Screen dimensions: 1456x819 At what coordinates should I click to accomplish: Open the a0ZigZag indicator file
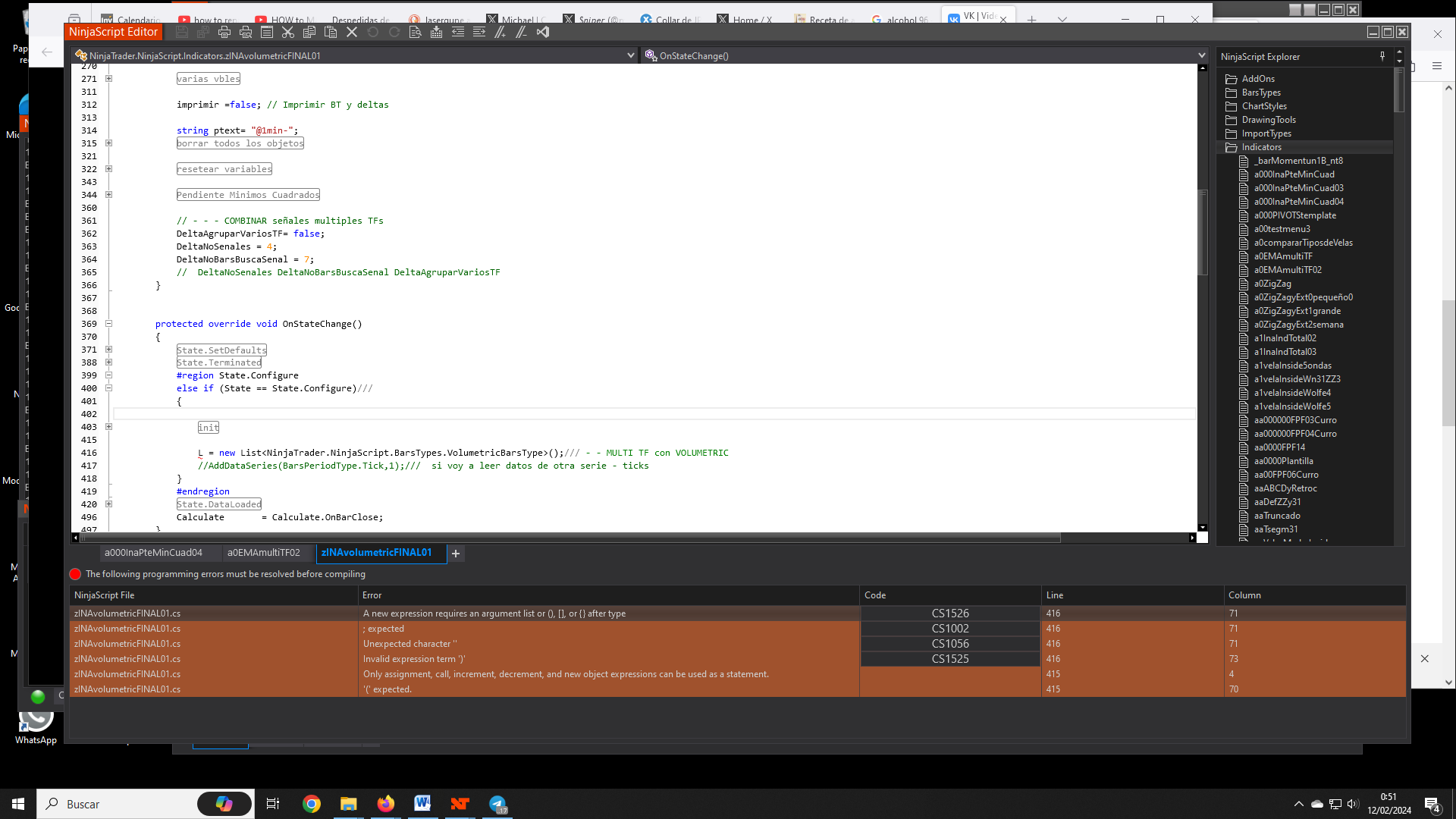(x=1272, y=284)
